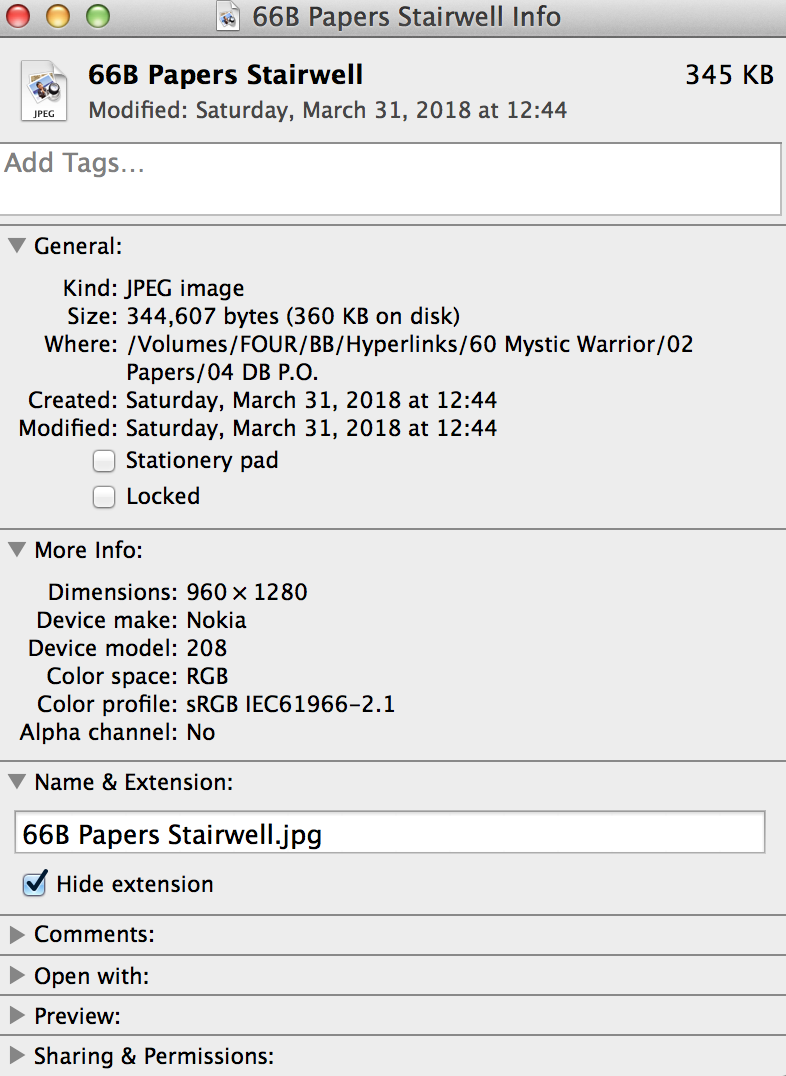Enable the Stationery pad checkbox
The width and height of the screenshot is (786, 1076).
click(104, 461)
